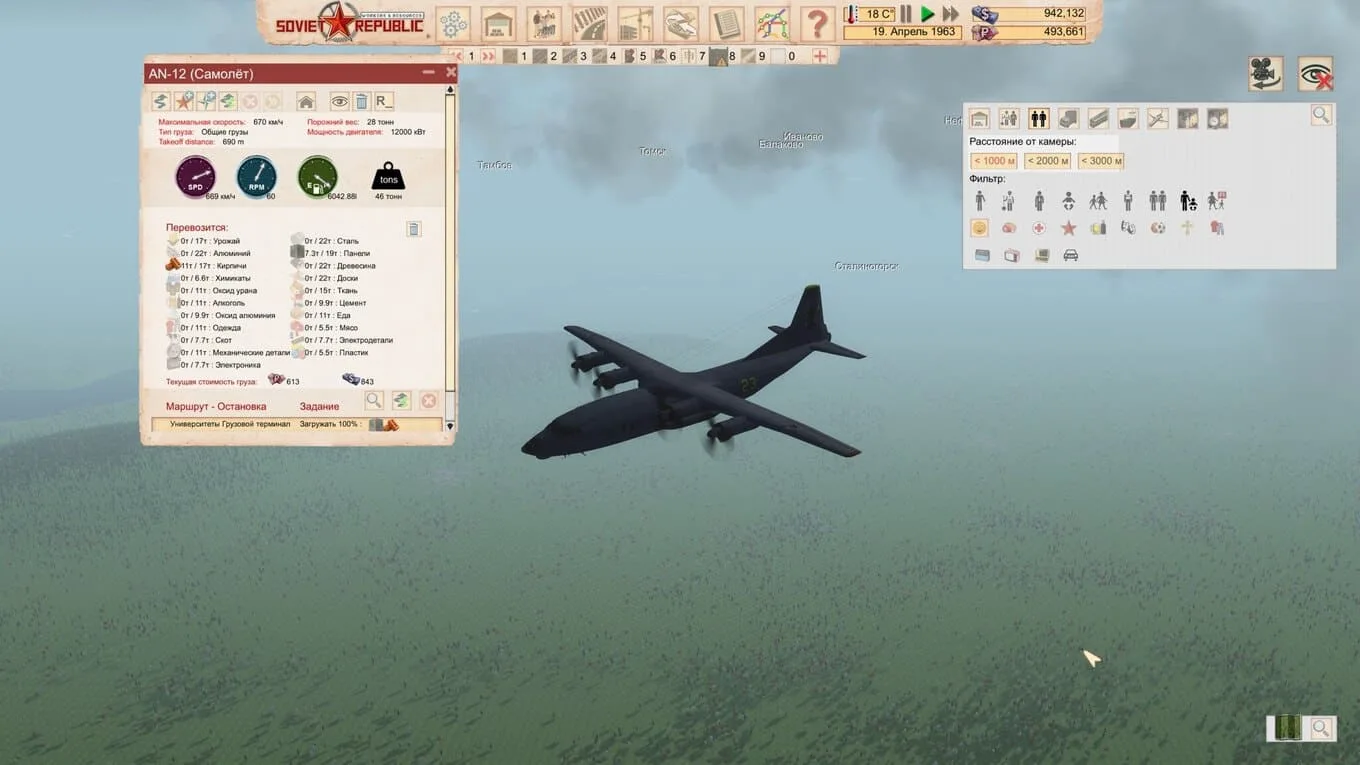
Task: Toggle the car ownership filter
Action: (1071, 255)
